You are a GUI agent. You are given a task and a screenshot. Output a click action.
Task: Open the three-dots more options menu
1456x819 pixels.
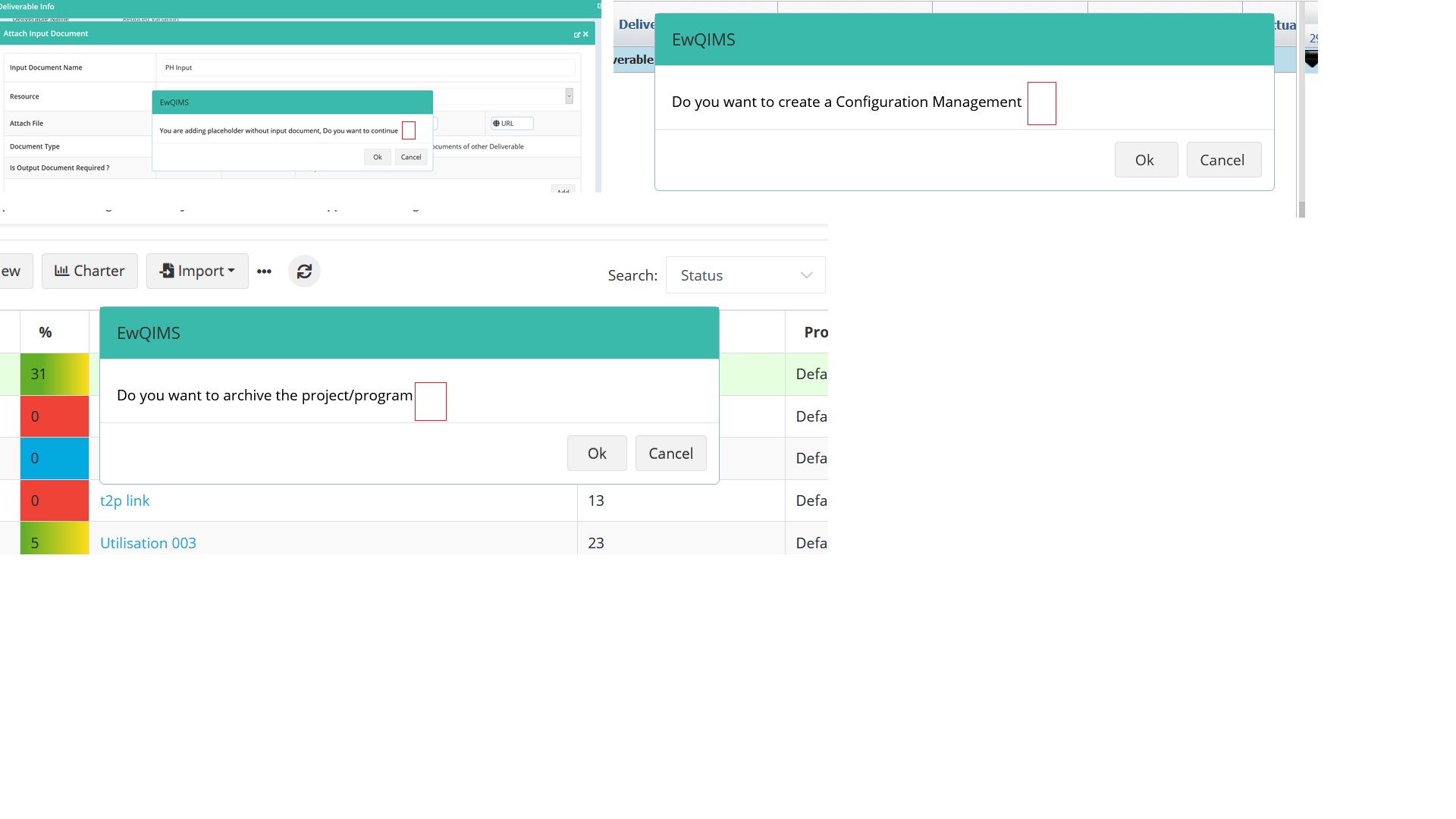coord(264,271)
